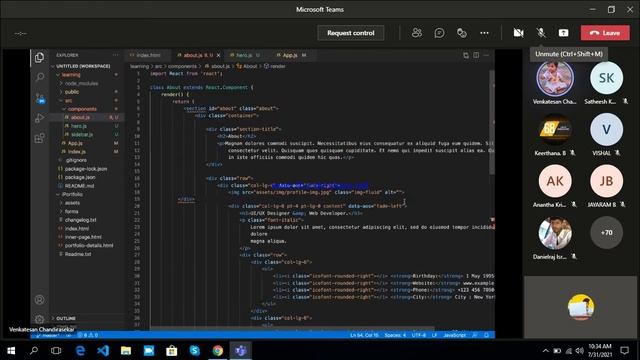Screen dimensions: 640x360
Task: Open VS Code Explorer view icon
Action: (x=40, y=58)
